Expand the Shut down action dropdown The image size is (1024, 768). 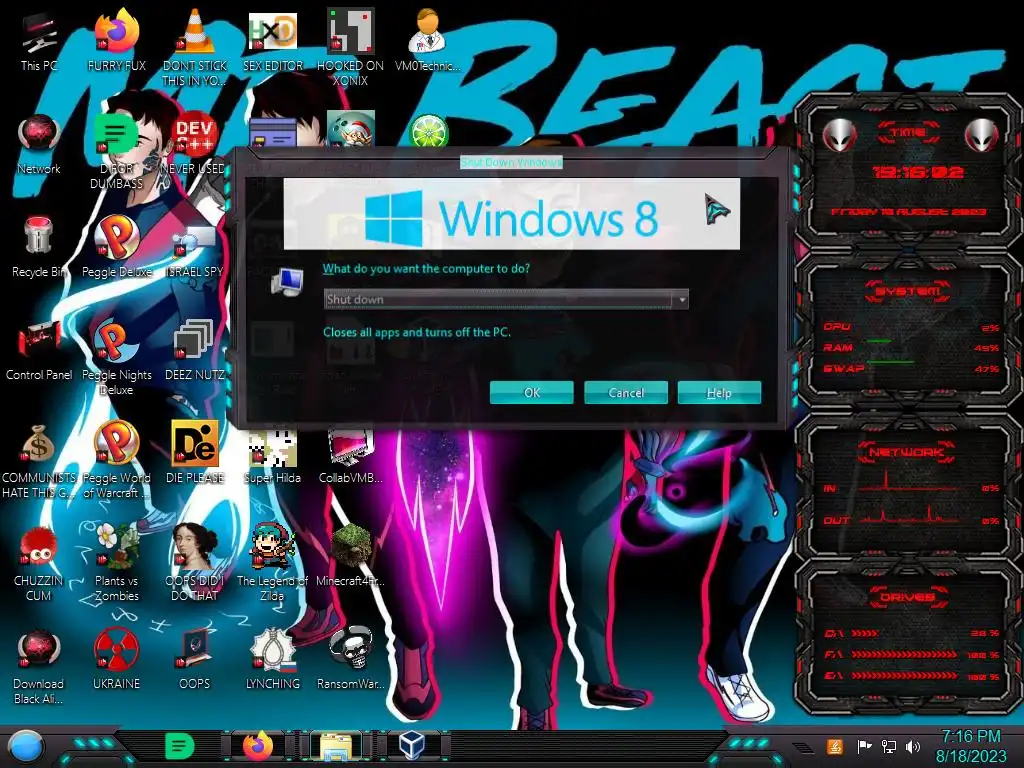tap(506, 299)
